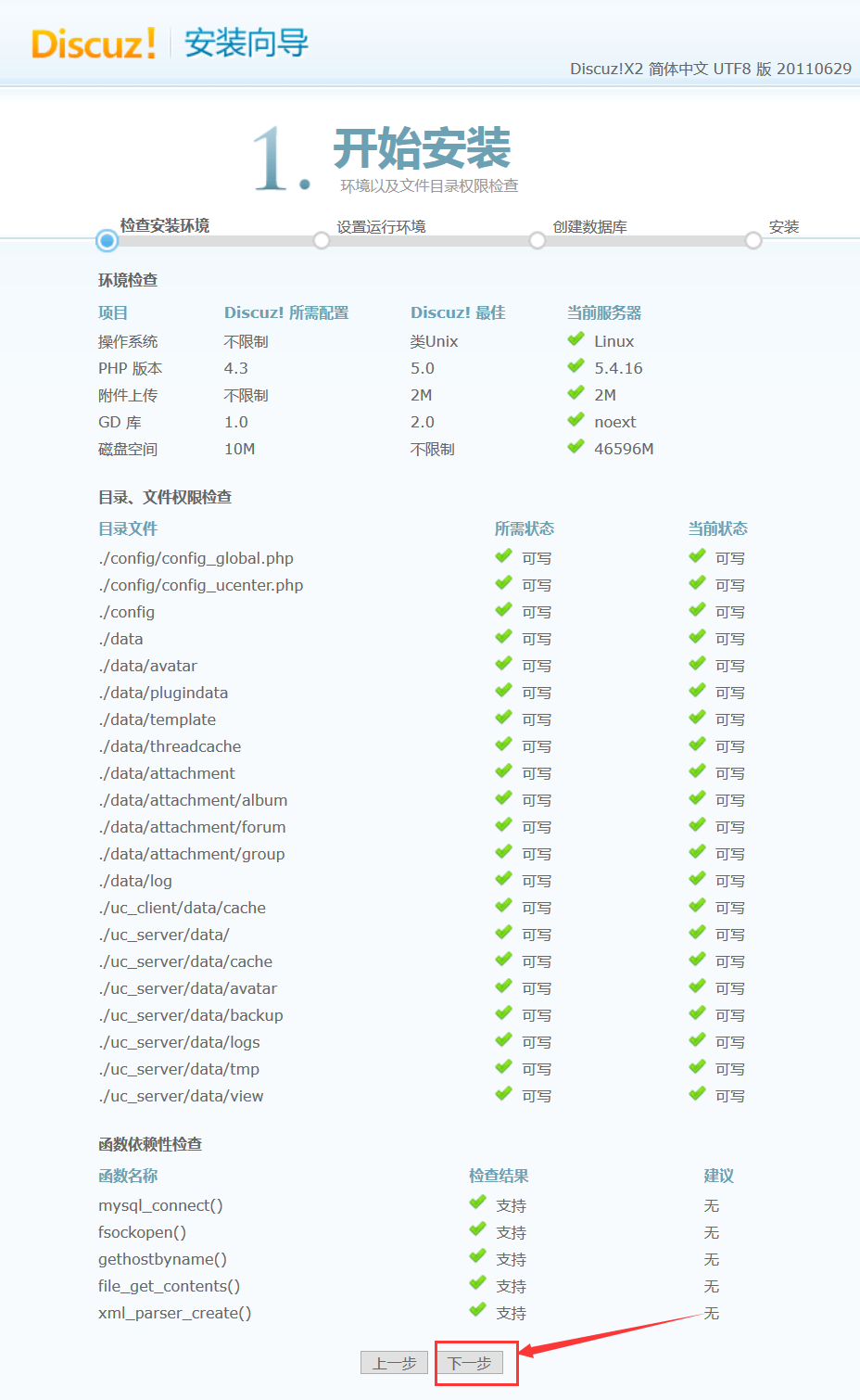Click 当前状态 check icon for ./data/log

(x=698, y=879)
